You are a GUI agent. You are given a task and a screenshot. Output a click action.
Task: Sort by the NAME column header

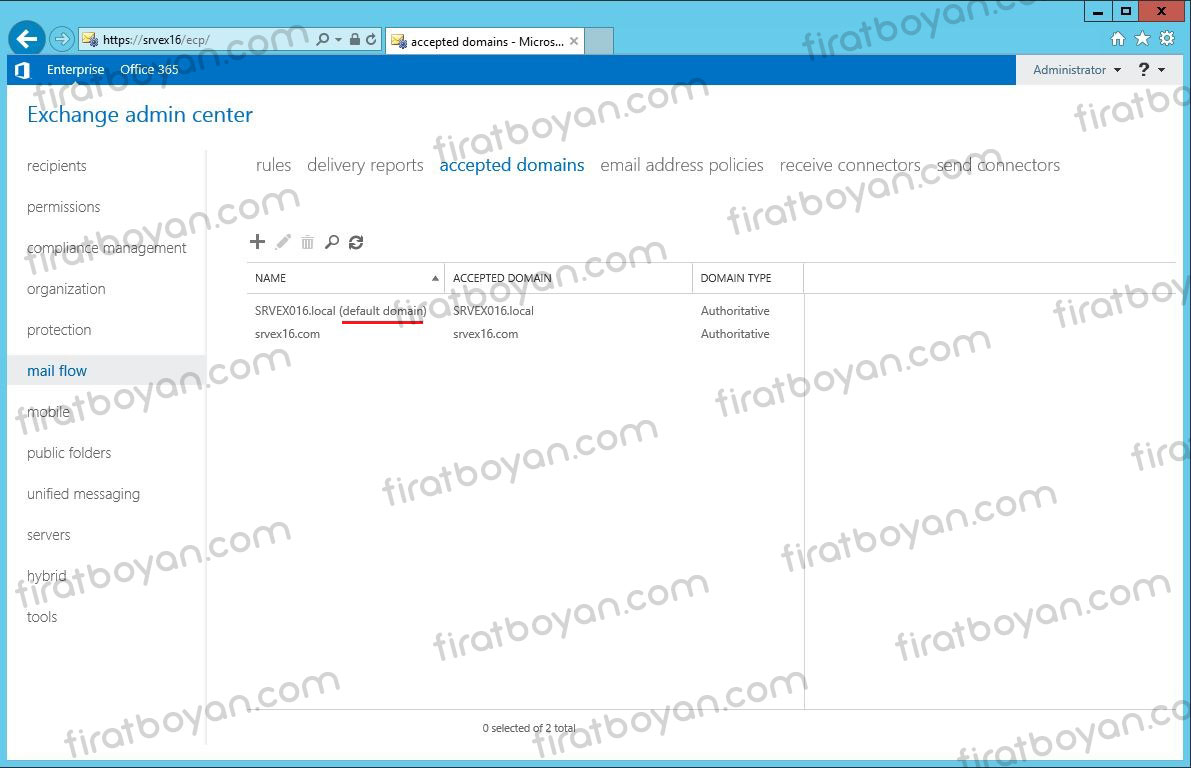(346, 278)
